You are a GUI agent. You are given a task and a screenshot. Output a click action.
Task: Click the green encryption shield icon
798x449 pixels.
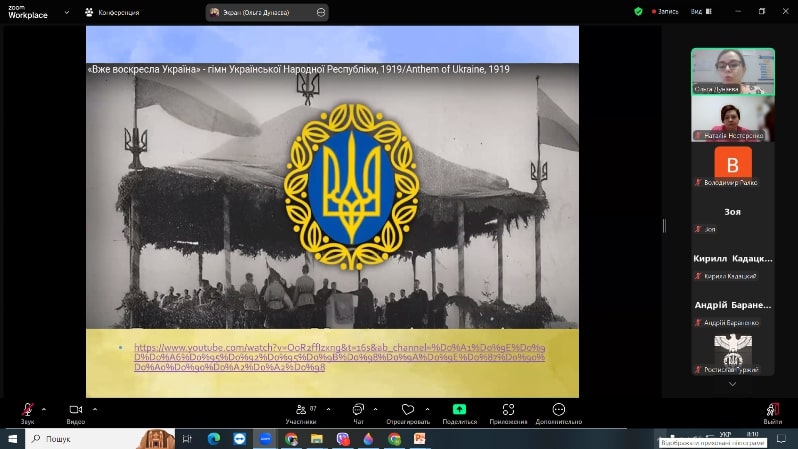point(638,11)
